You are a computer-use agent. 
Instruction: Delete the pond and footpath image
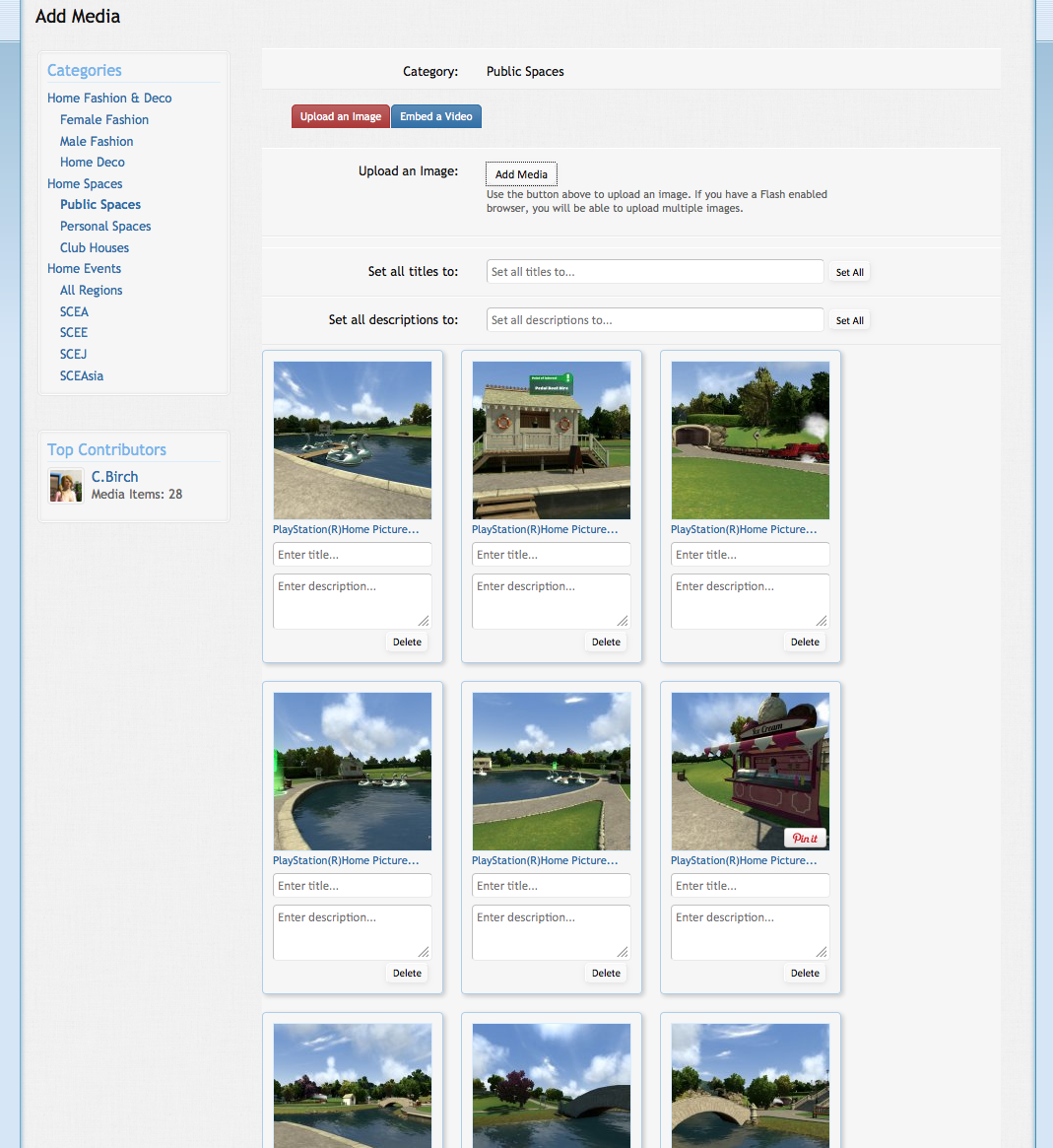[x=606, y=973]
